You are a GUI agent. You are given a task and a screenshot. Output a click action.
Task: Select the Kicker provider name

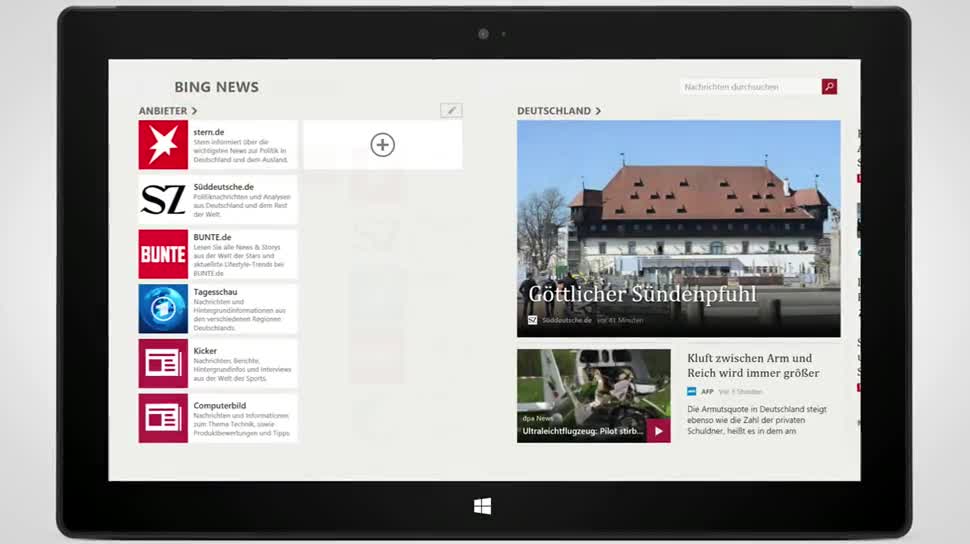205,351
